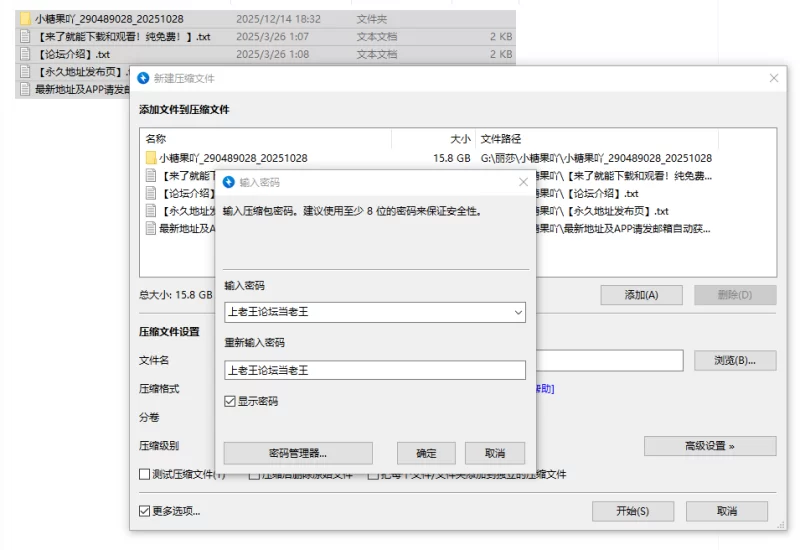The height and width of the screenshot is (550, 800).
Task: Select 小糖果吖_290489028_20251028 folder in Explorer
Action: click(x=109, y=19)
